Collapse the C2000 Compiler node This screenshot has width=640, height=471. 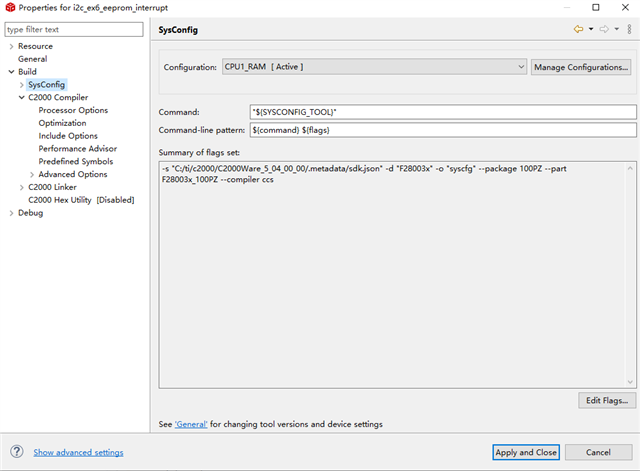click(x=21, y=98)
